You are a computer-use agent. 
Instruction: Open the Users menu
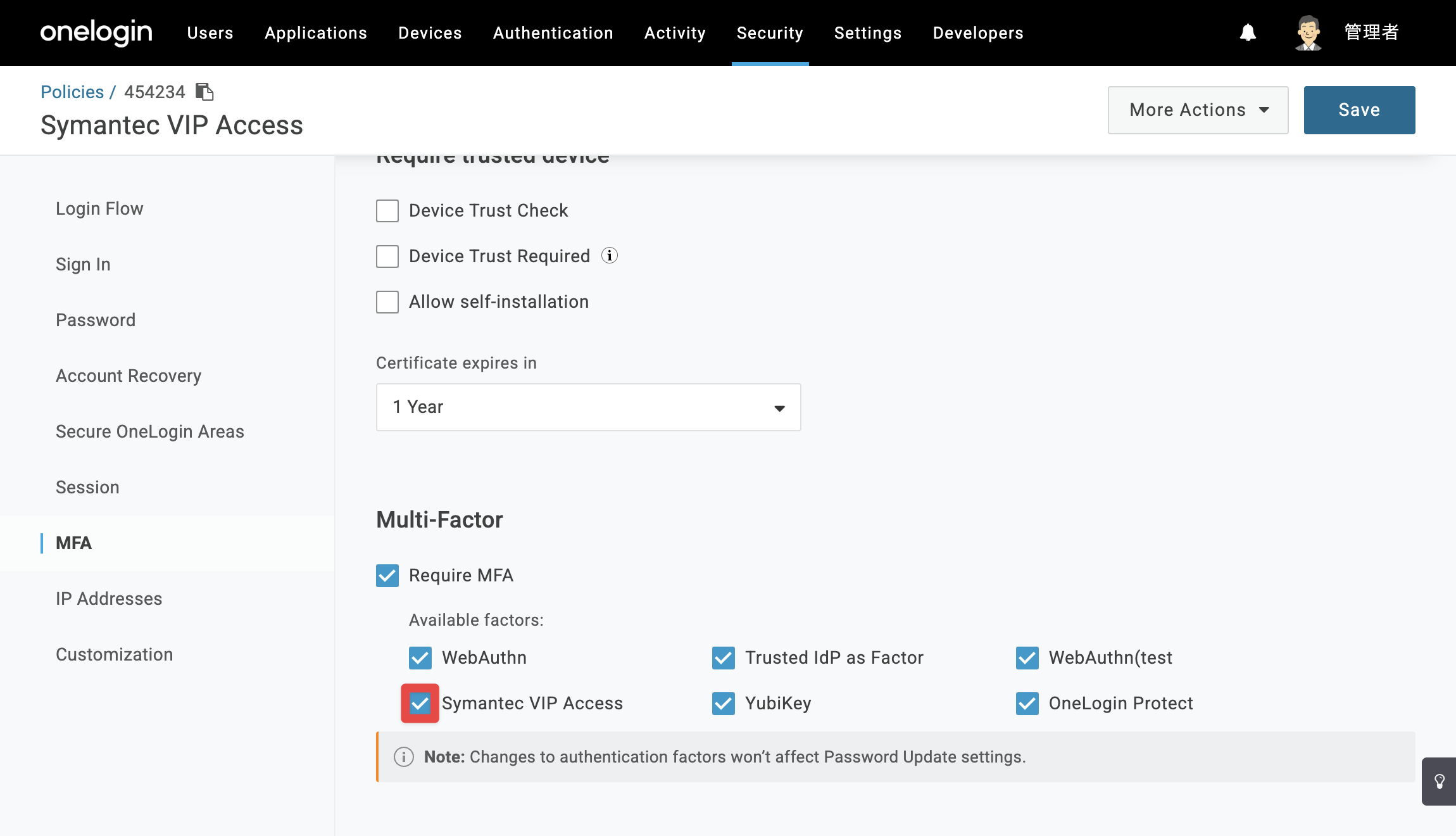pos(210,33)
